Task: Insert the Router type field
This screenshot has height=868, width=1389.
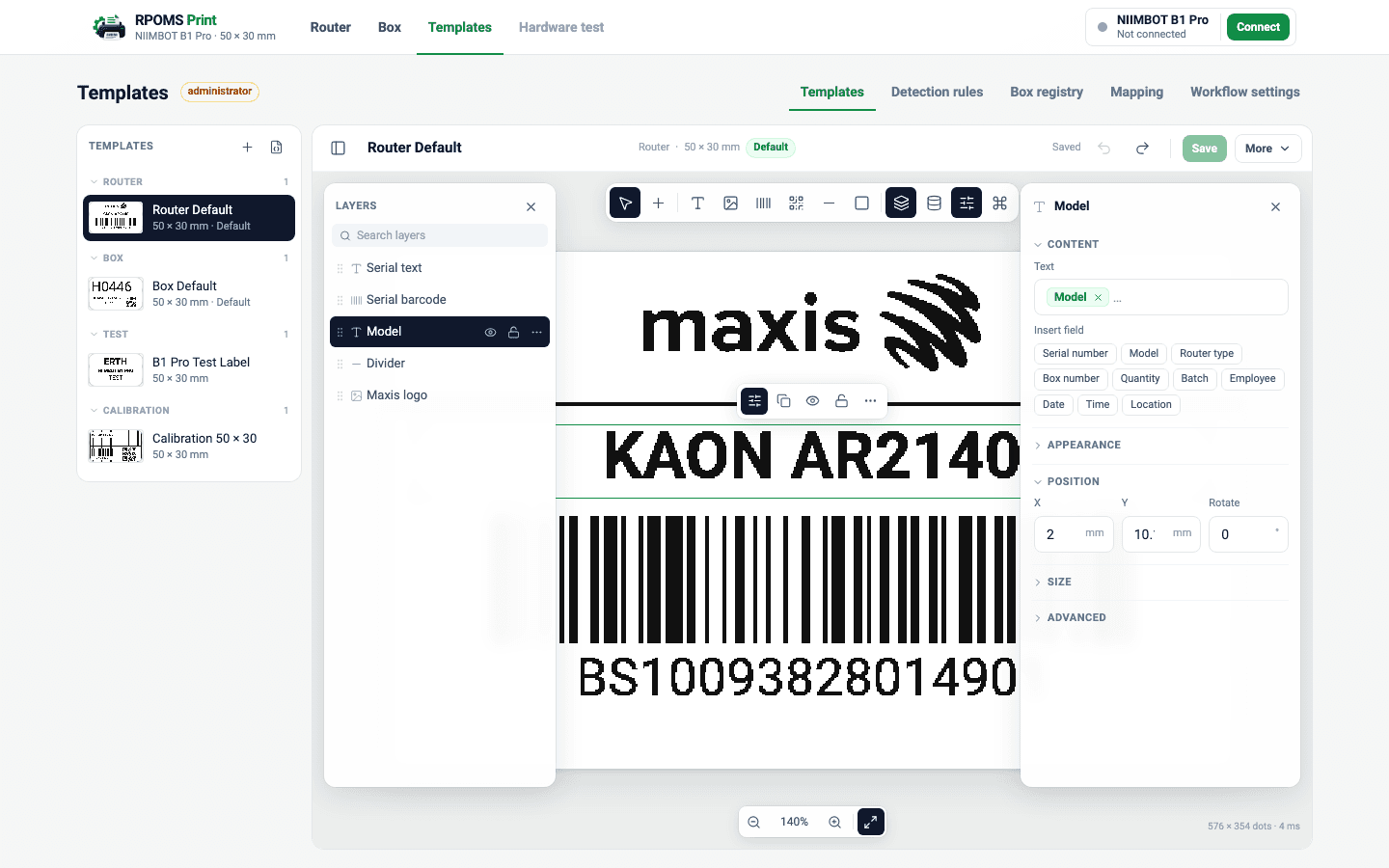Action: (x=1206, y=353)
